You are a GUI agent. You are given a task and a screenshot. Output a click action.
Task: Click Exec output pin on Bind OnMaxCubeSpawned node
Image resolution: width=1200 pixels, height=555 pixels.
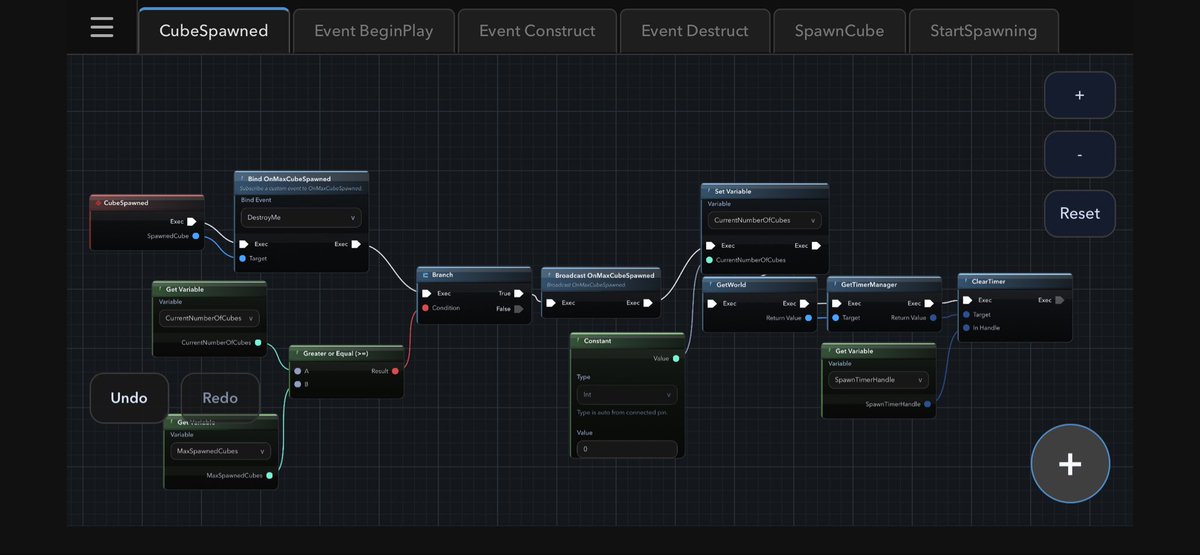pyautogui.click(x=356, y=243)
